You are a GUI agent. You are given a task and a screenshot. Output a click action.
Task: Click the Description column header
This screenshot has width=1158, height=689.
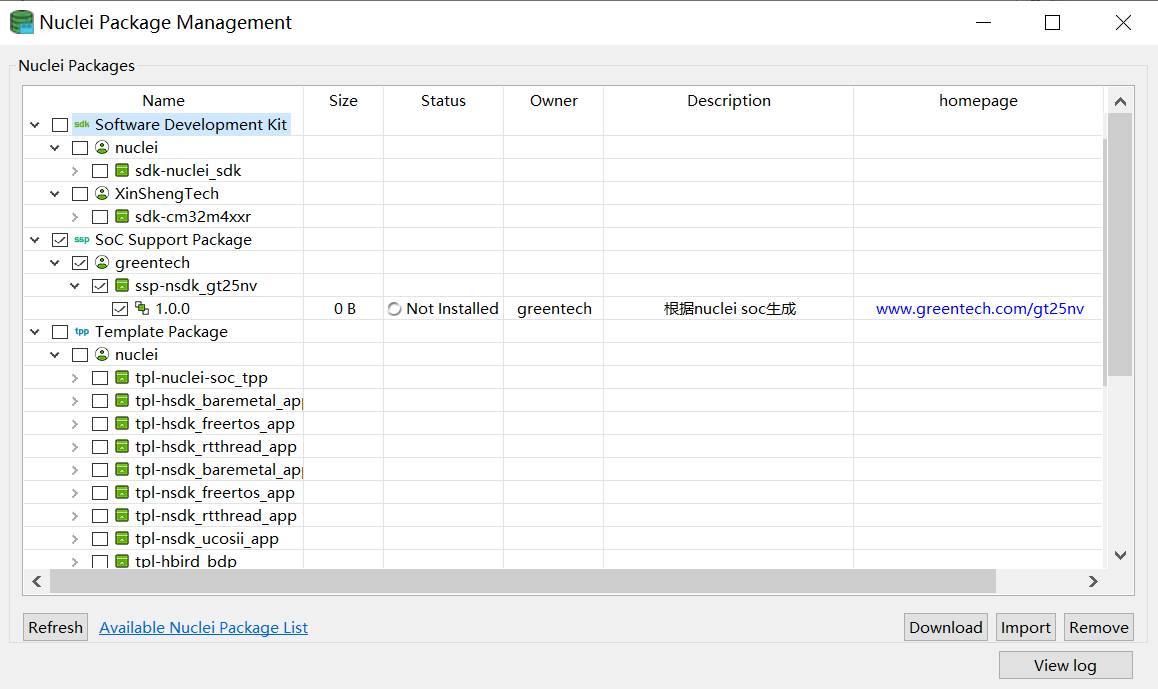coord(729,100)
